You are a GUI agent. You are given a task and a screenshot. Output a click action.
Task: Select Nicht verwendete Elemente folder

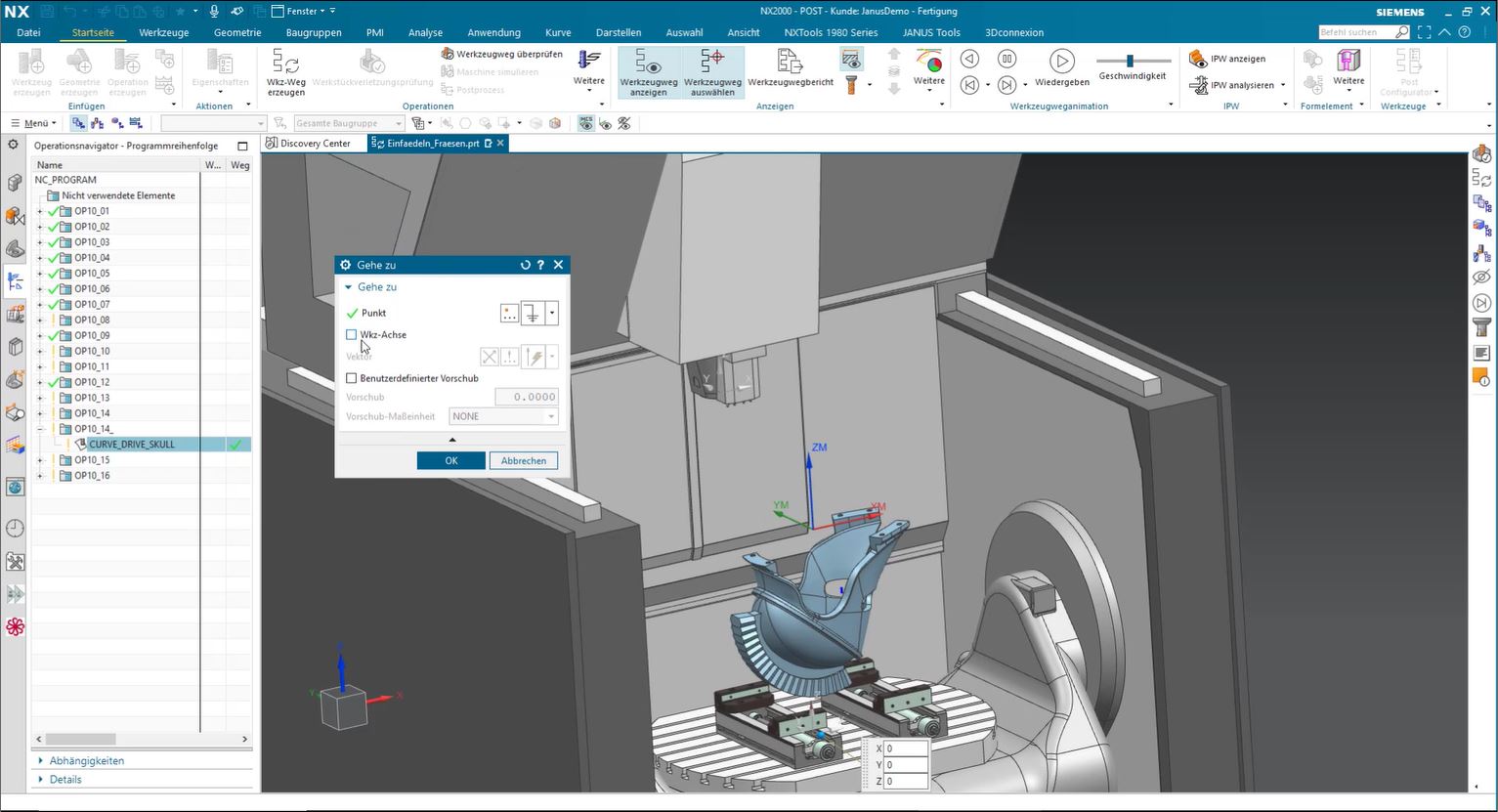(x=118, y=195)
